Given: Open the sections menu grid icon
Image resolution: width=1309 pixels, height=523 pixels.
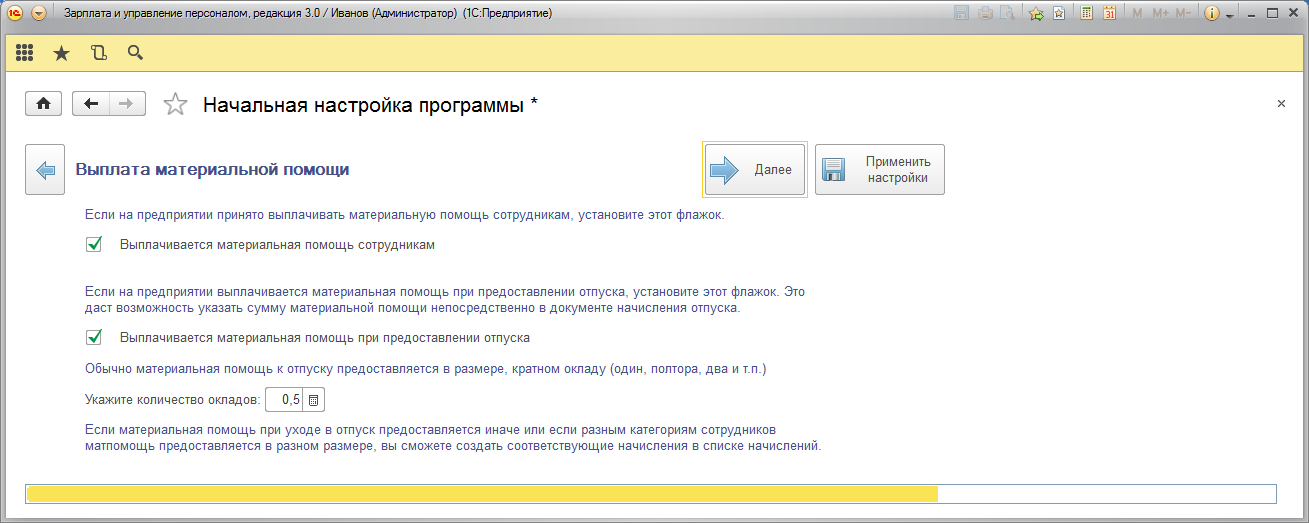Looking at the screenshot, I should (25, 53).
